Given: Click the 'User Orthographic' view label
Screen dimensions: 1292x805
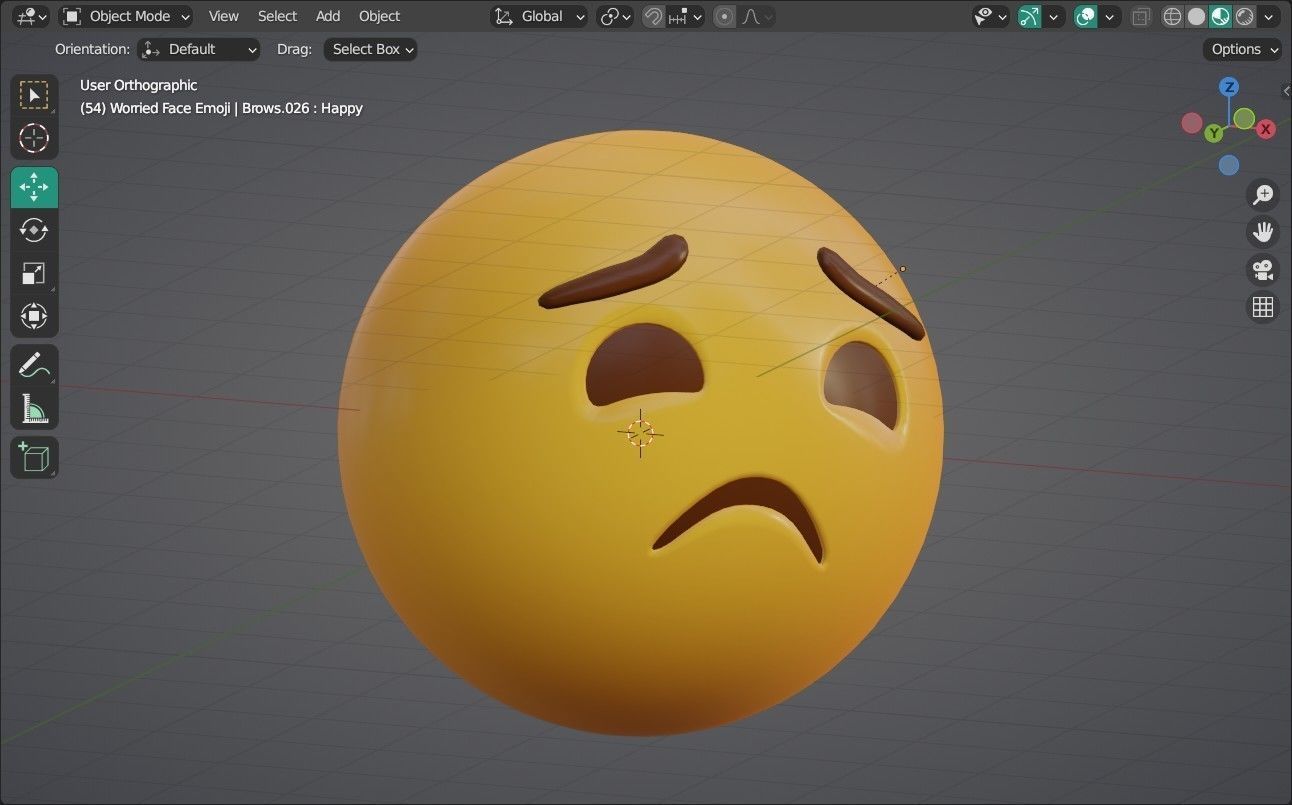Looking at the screenshot, I should (x=138, y=85).
